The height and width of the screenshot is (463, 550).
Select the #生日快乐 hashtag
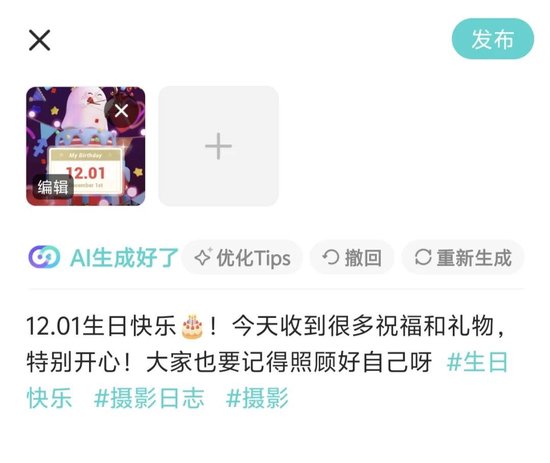[477, 362]
